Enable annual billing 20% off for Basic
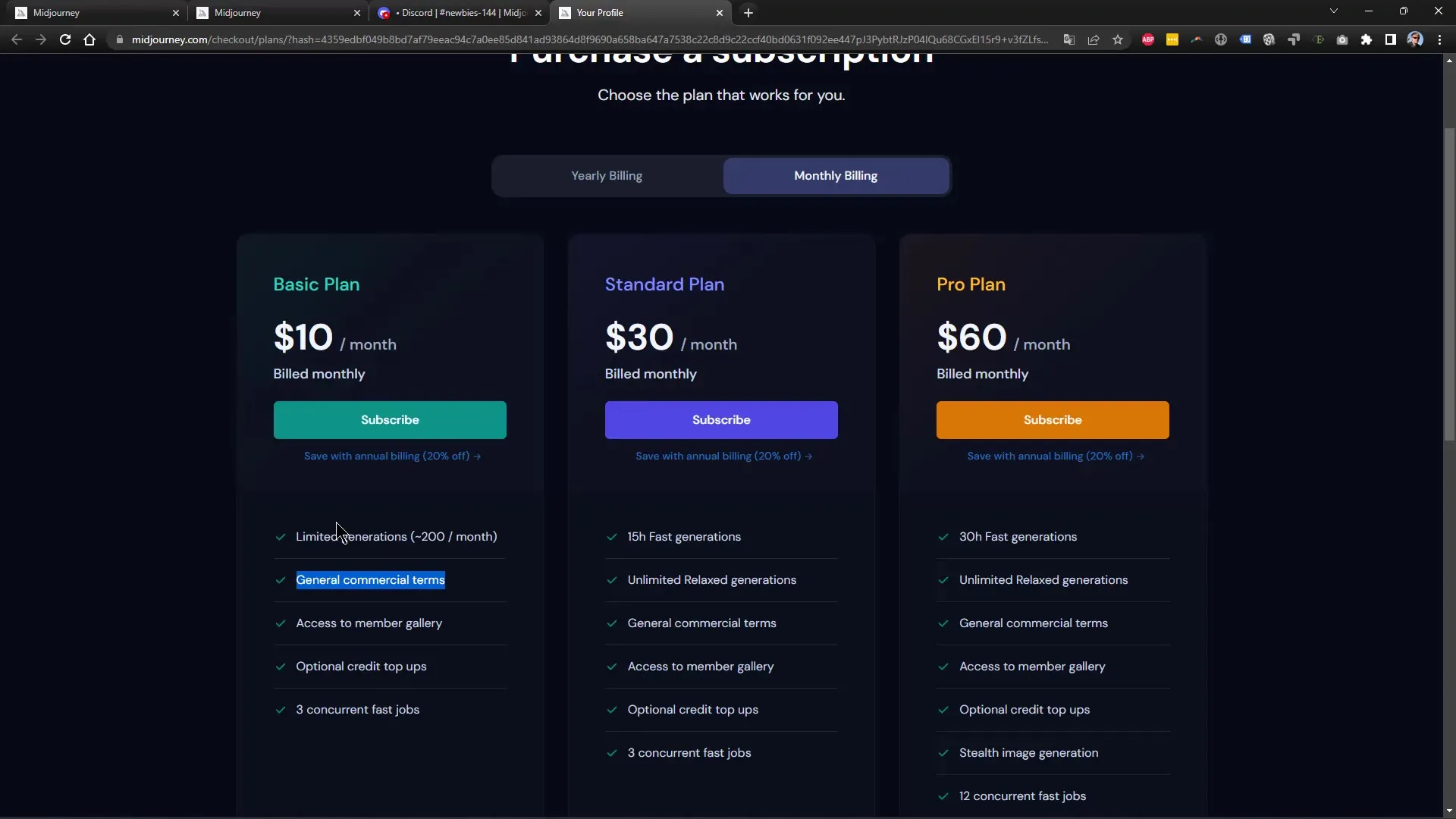 [392, 456]
